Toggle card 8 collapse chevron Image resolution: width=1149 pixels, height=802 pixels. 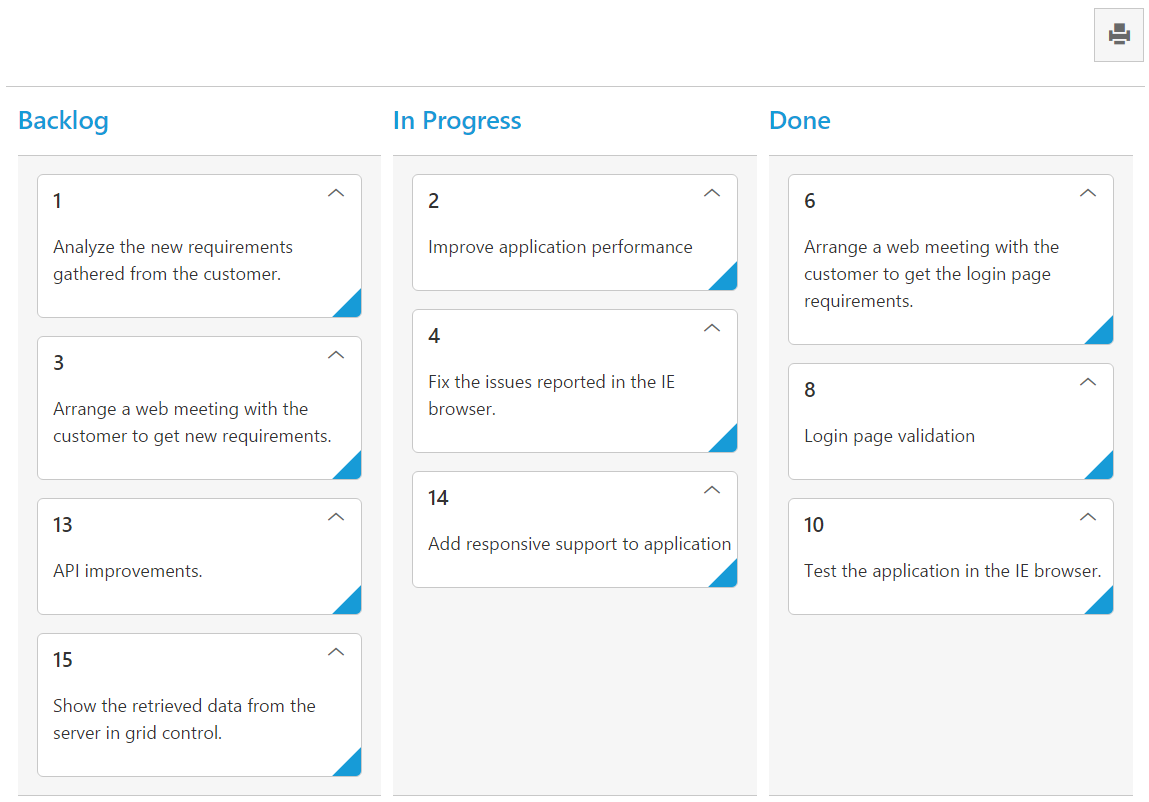coord(1088,382)
